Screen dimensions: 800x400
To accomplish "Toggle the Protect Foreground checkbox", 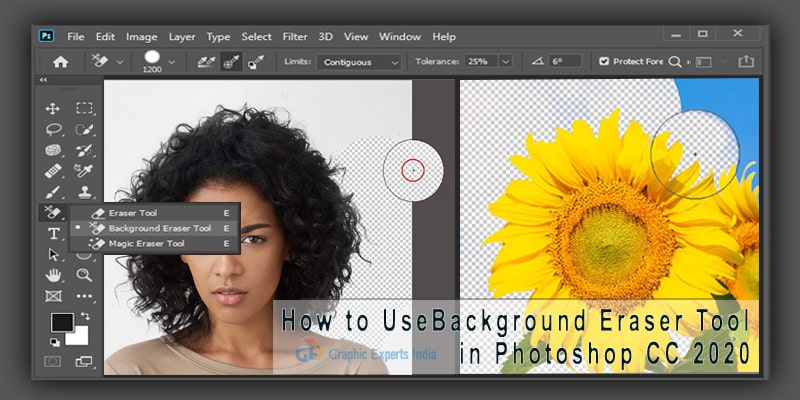I will point(604,61).
